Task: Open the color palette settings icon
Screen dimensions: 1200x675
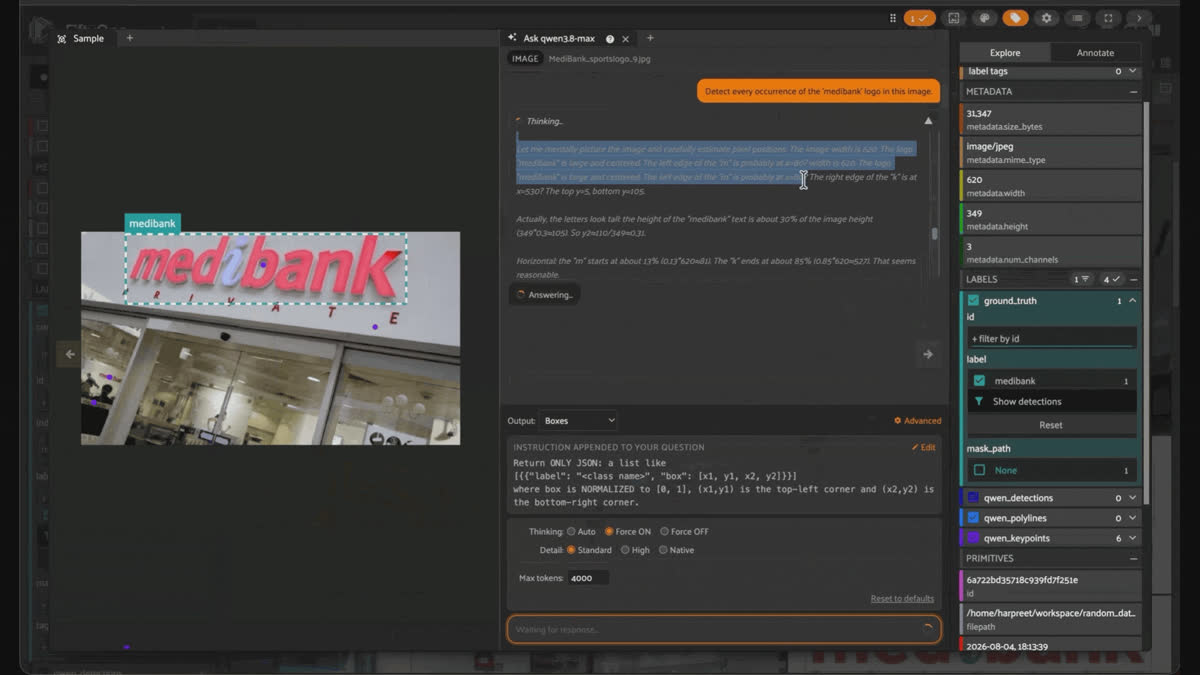Action: pos(985,18)
